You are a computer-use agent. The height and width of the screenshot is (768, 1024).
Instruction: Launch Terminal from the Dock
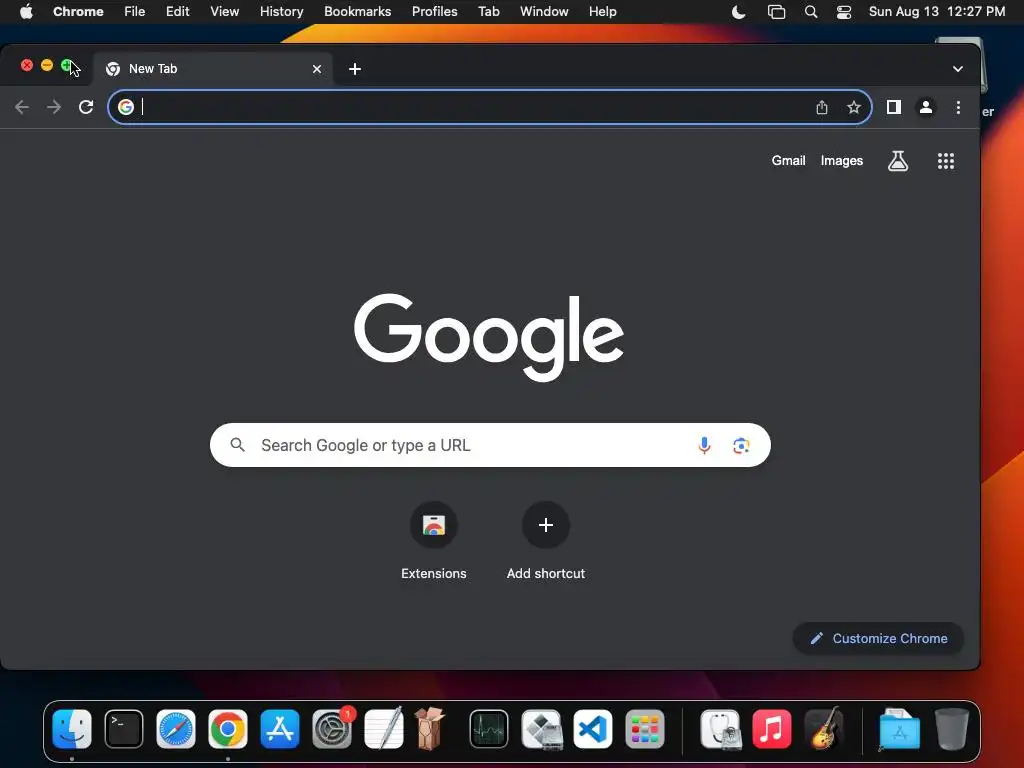click(123, 729)
